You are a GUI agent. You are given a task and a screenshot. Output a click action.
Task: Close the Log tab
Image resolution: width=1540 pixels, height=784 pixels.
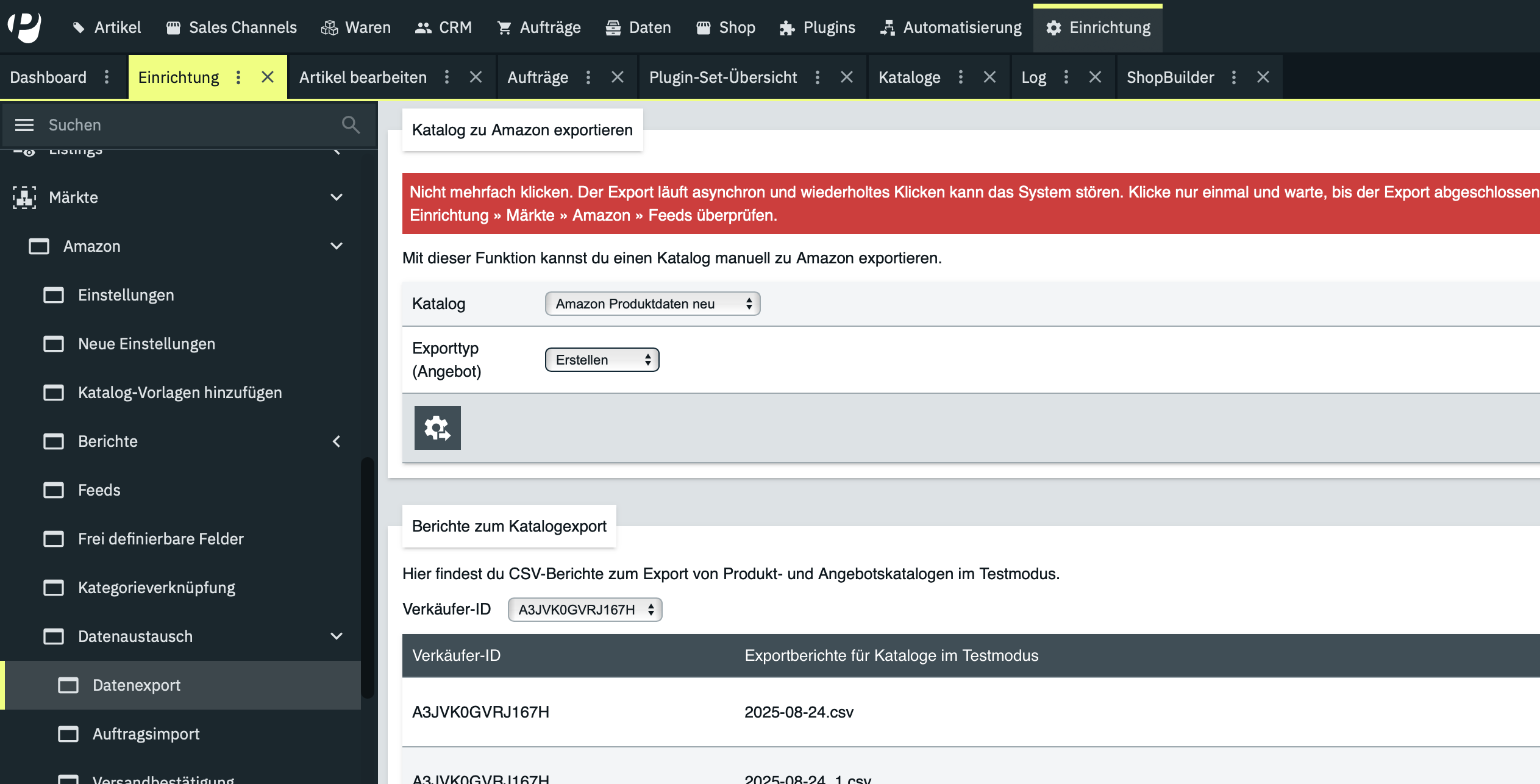click(1095, 77)
